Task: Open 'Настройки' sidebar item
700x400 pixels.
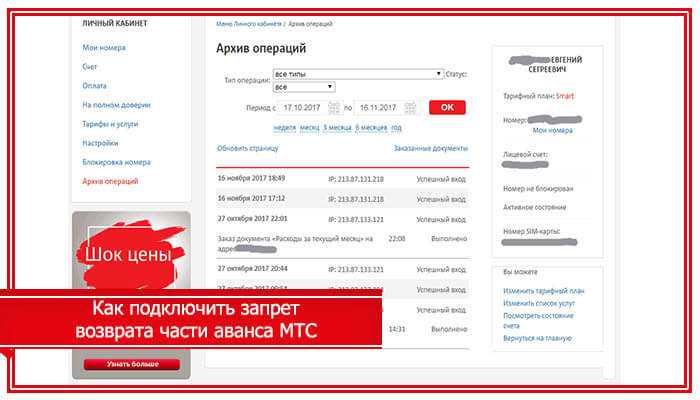Action: coord(100,143)
